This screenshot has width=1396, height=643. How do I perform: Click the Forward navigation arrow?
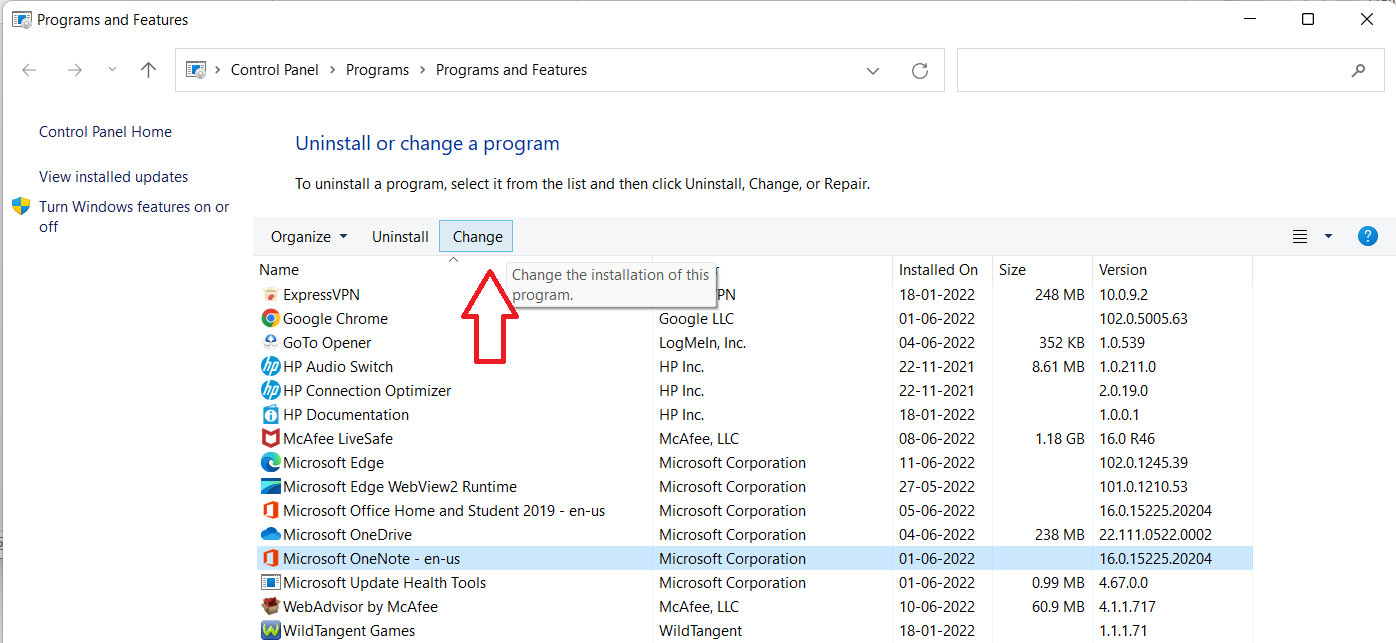point(74,70)
